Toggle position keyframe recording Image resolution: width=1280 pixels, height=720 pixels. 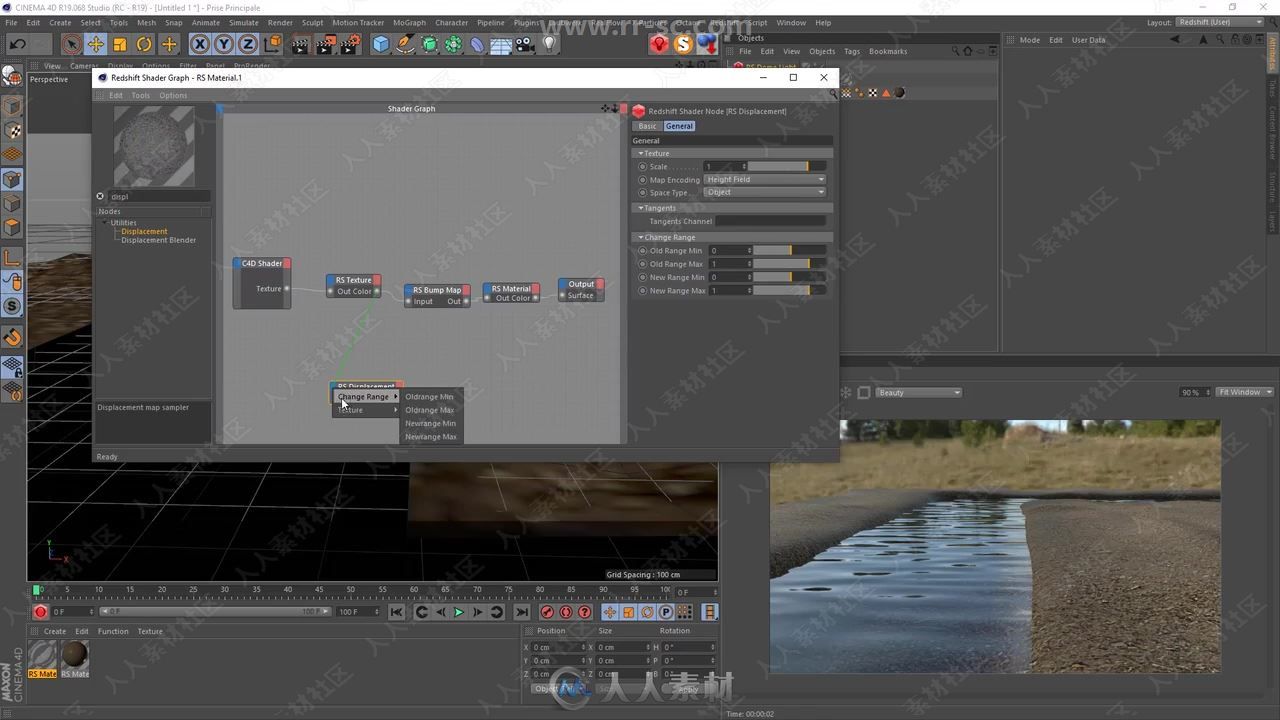(x=610, y=612)
